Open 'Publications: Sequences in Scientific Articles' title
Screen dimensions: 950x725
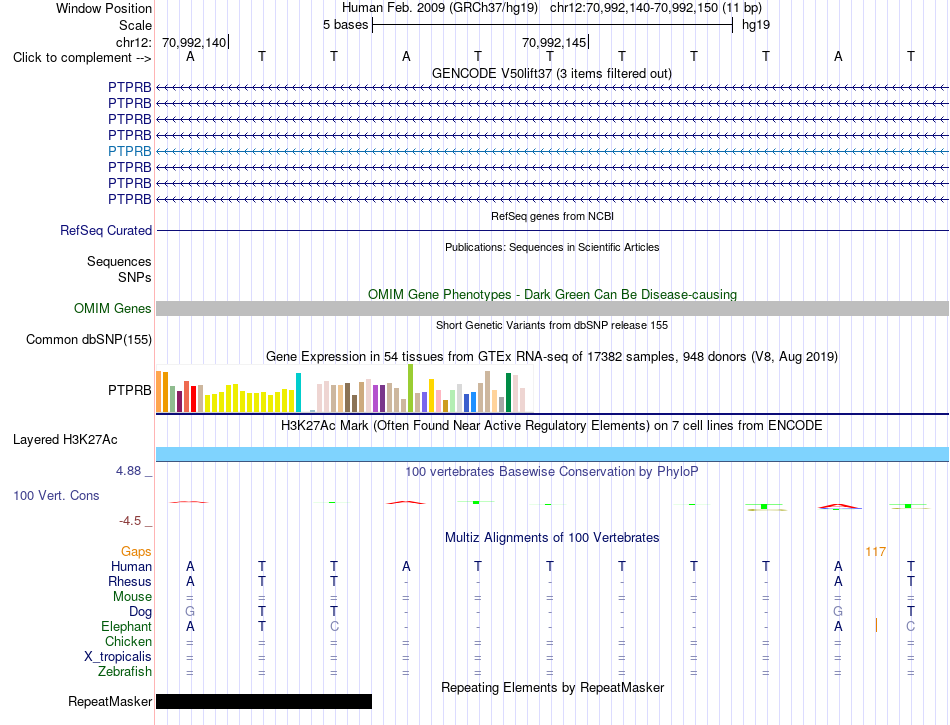[552, 247]
